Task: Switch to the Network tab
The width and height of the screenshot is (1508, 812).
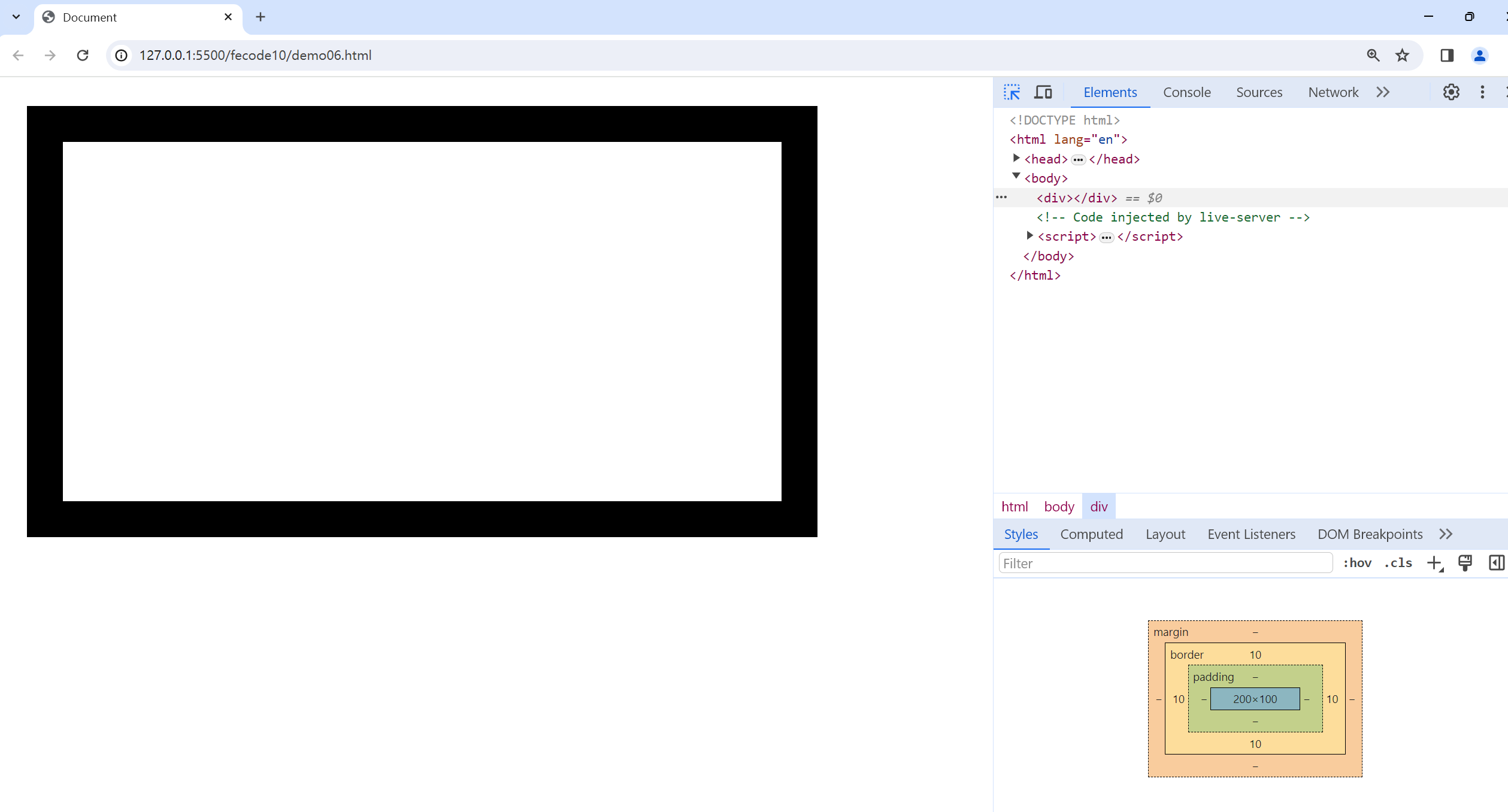Action: pyautogui.click(x=1333, y=92)
